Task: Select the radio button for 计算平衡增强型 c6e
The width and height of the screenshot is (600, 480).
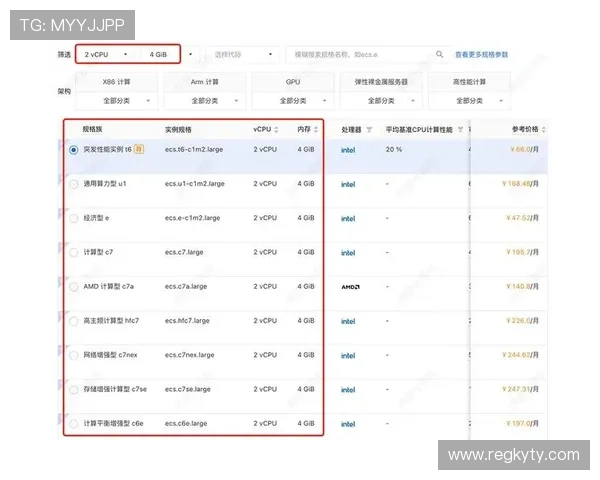Action: [73, 424]
